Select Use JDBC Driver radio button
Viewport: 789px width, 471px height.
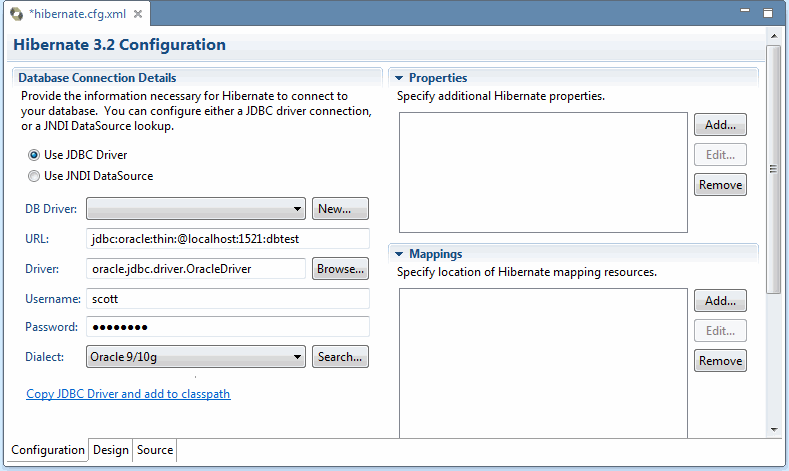tap(34, 155)
